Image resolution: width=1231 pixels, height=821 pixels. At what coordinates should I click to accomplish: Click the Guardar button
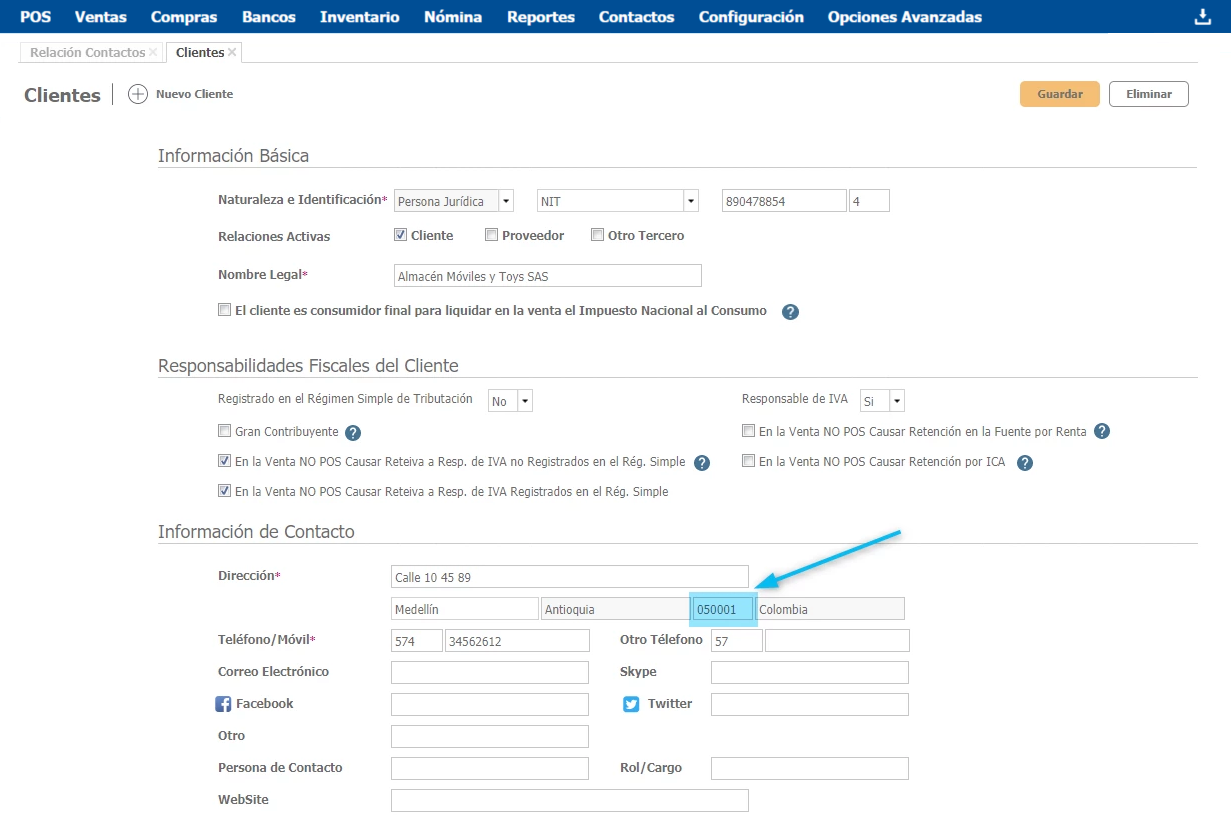(x=1059, y=94)
